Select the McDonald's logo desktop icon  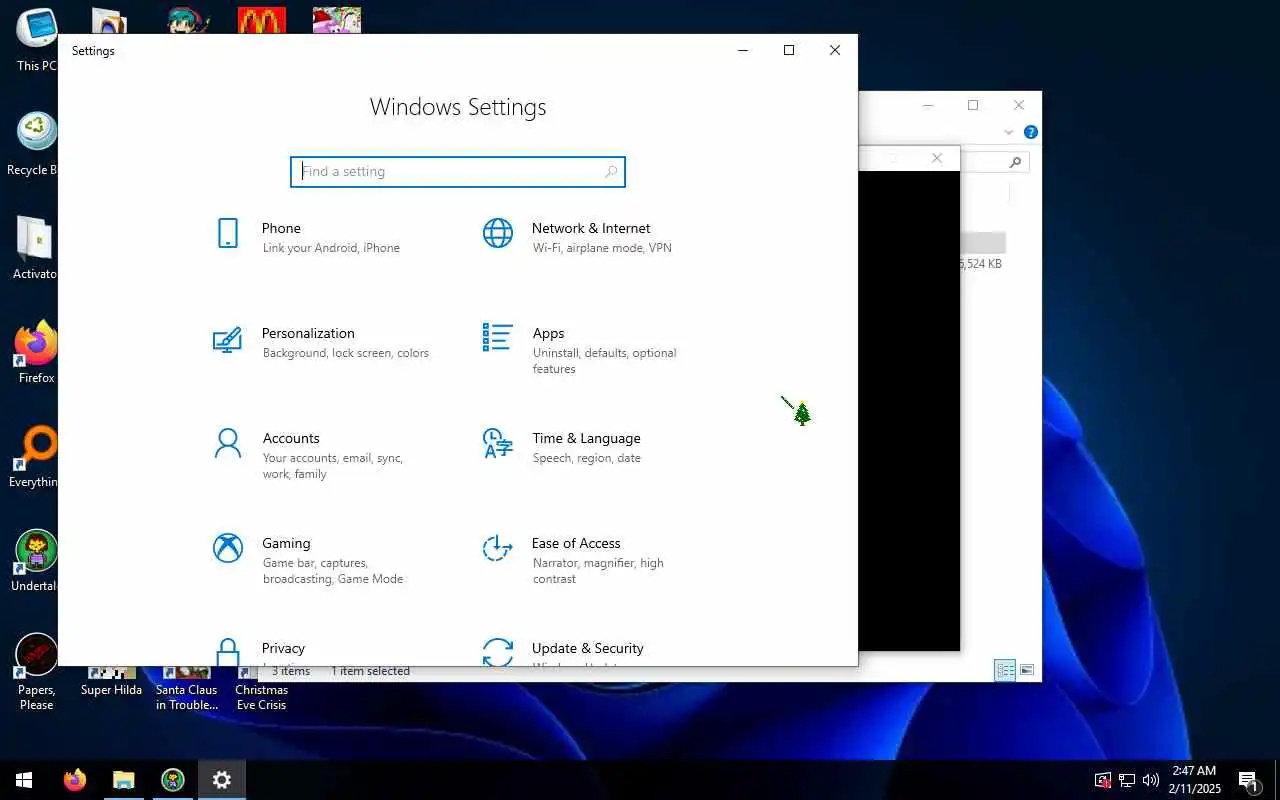point(261,20)
